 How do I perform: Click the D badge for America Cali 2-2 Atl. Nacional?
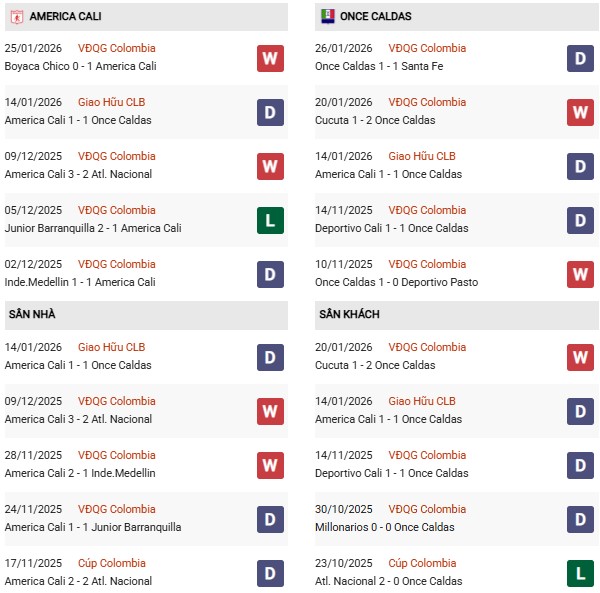270,573
